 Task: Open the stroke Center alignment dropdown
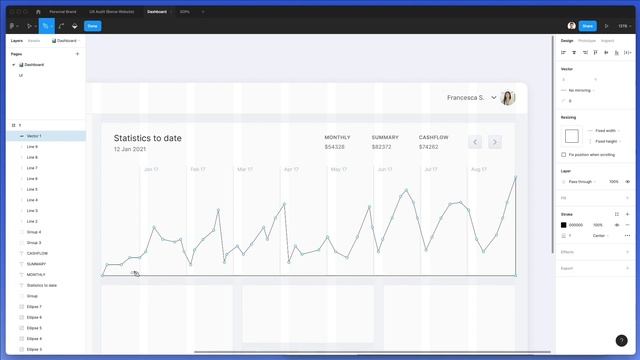click(x=601, y=236)
